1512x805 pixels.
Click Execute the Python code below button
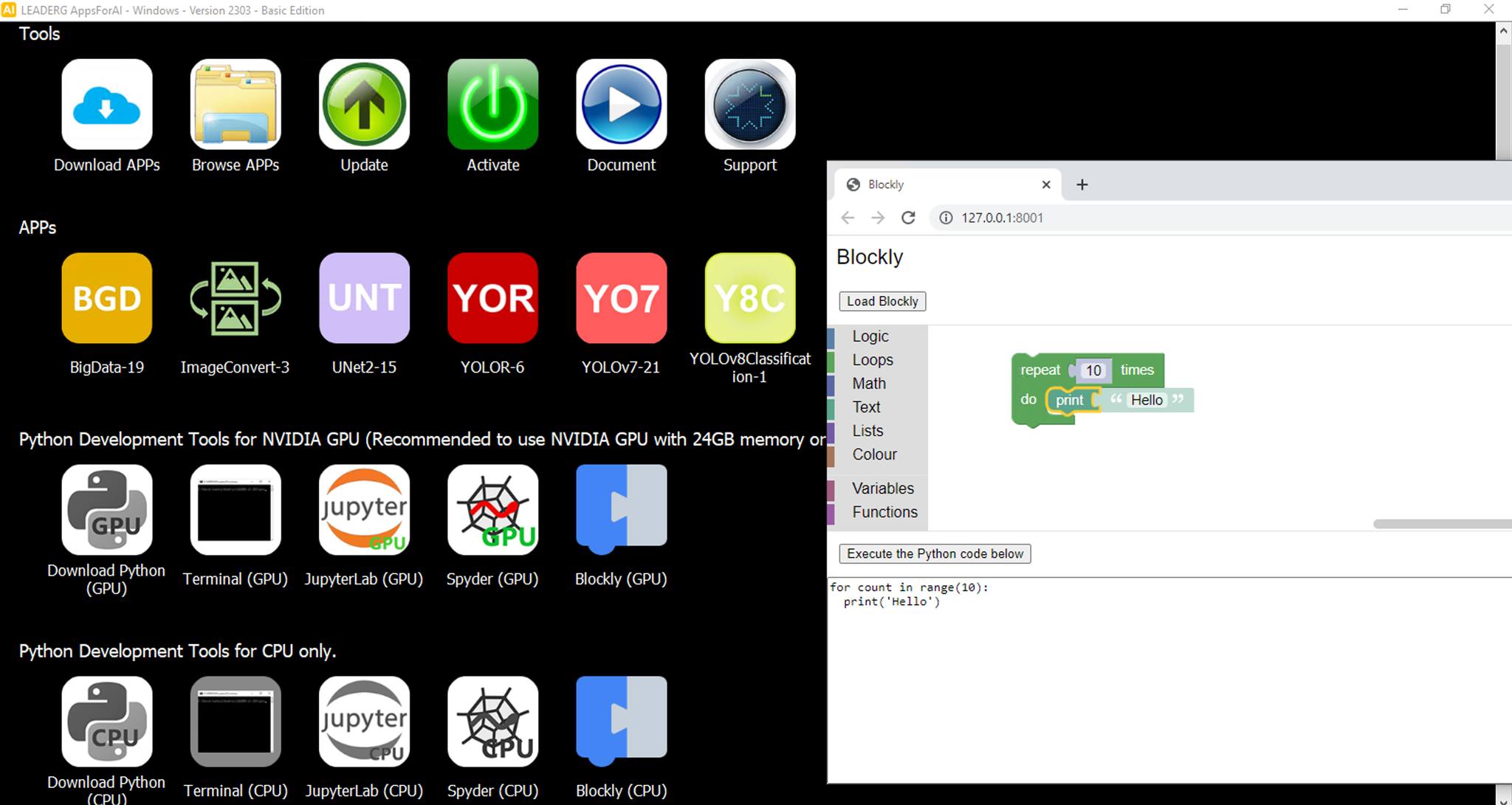(x=935, y=553)
